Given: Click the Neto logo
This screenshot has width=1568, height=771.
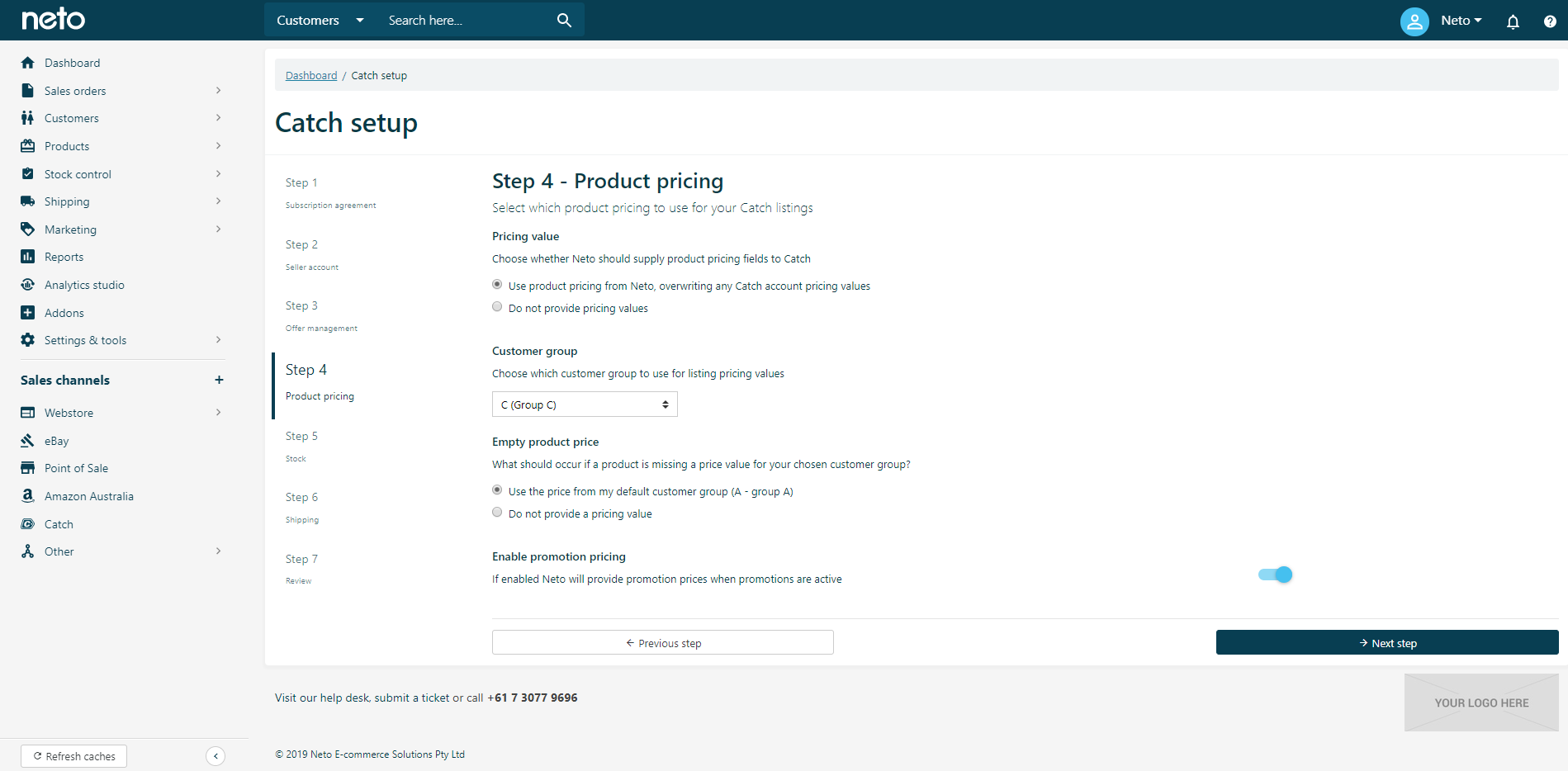Looking at the screenshot, I should point(54,19).
